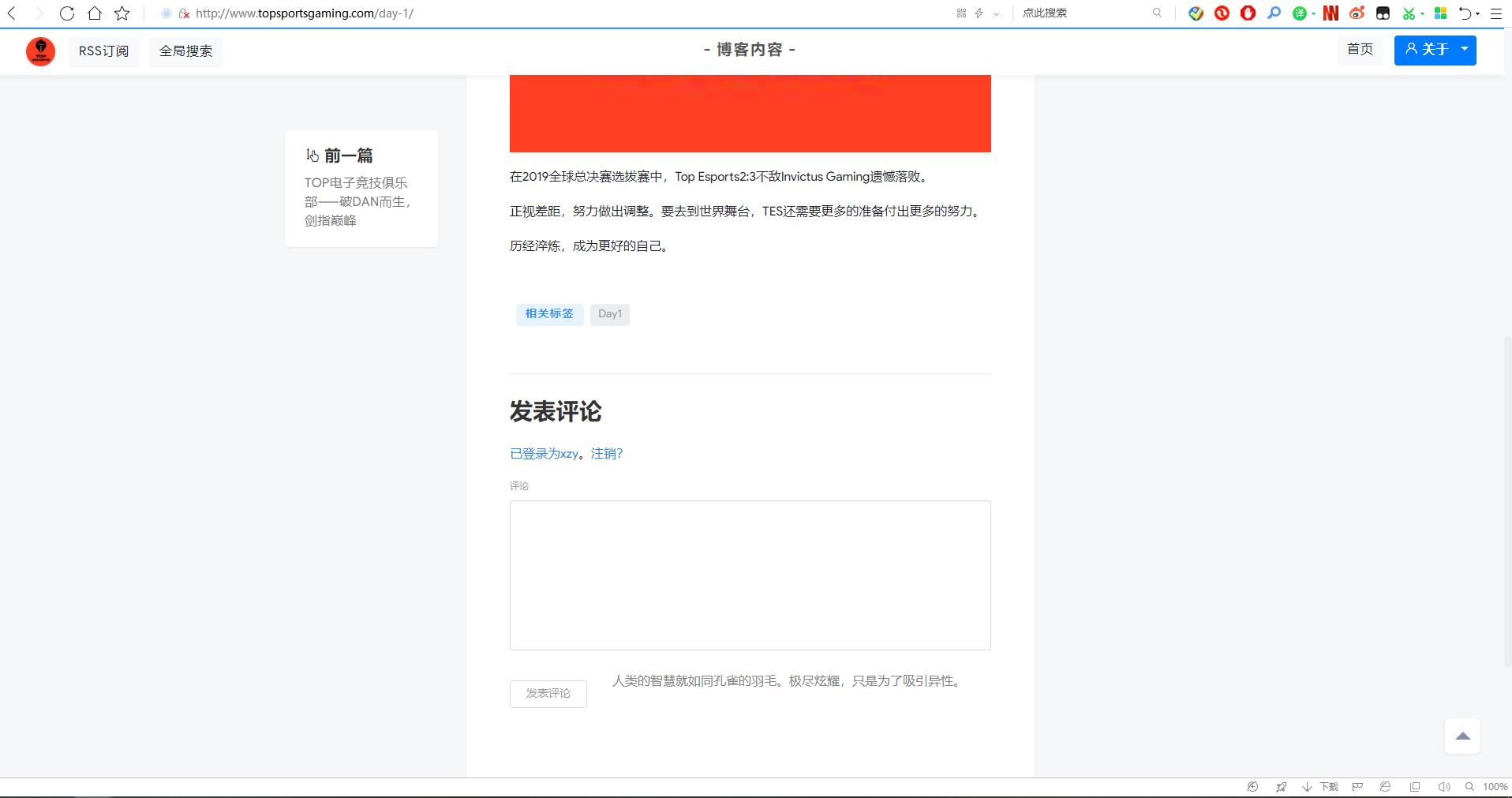Click the magnifier icon in search box
1512x798 pixels.
(x=1158, y=13)
